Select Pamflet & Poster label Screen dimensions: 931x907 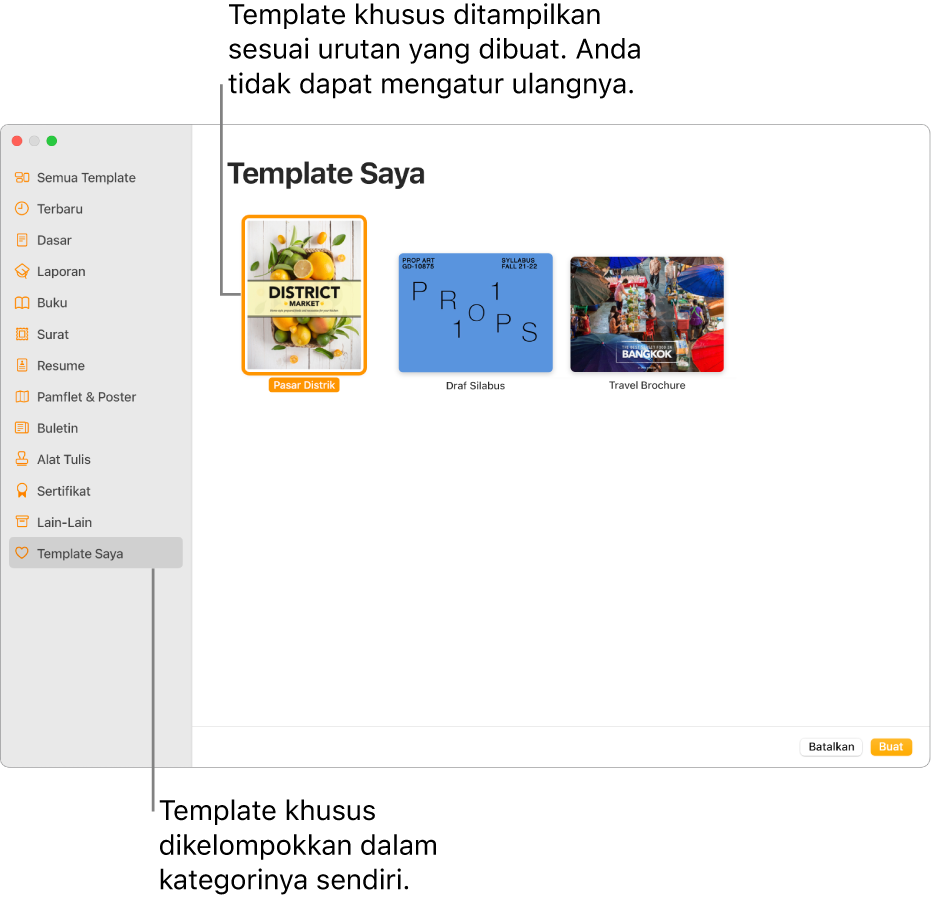click(x=87, y=397)
